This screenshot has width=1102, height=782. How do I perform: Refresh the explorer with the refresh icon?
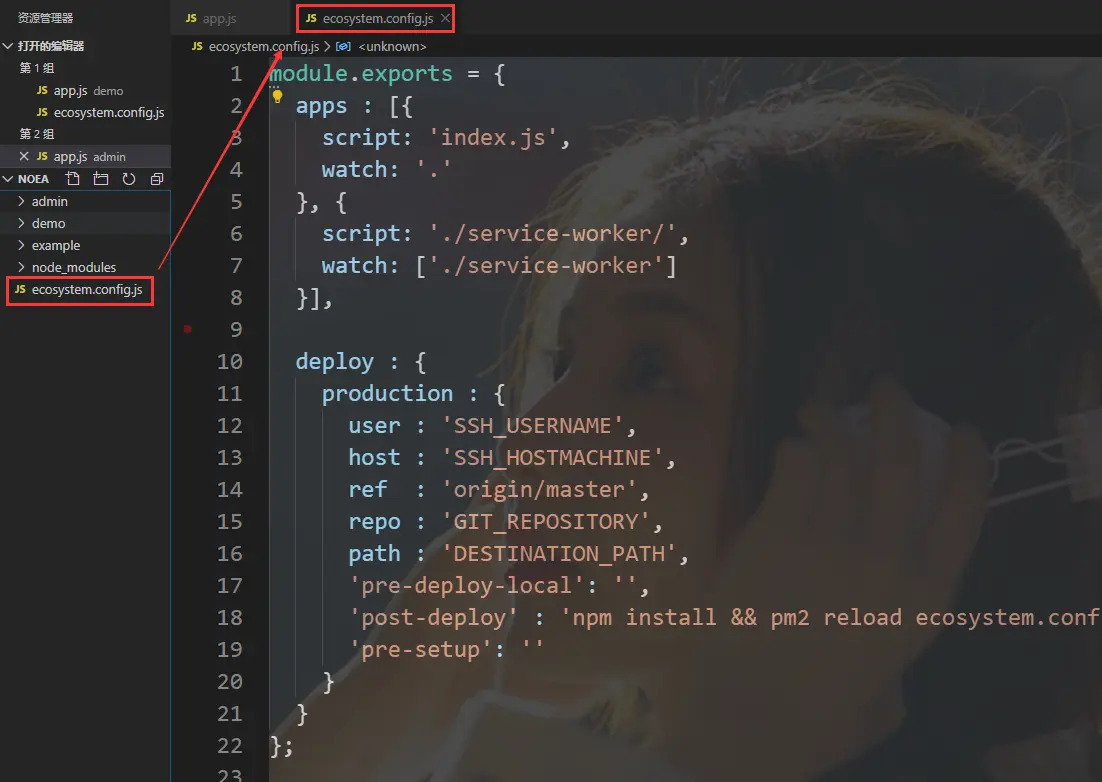129,178
